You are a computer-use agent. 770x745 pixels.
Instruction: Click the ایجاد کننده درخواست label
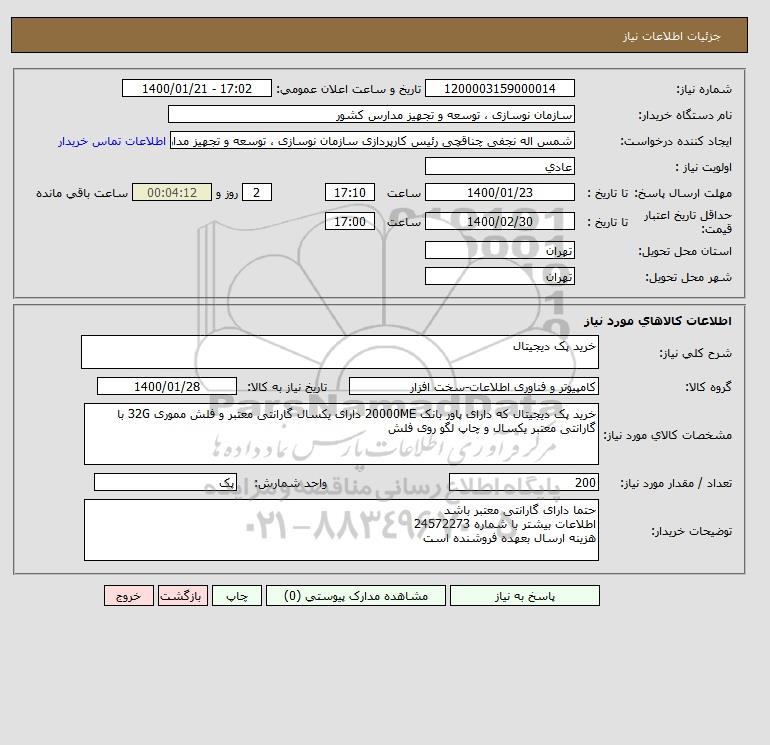tap(676, 141)
